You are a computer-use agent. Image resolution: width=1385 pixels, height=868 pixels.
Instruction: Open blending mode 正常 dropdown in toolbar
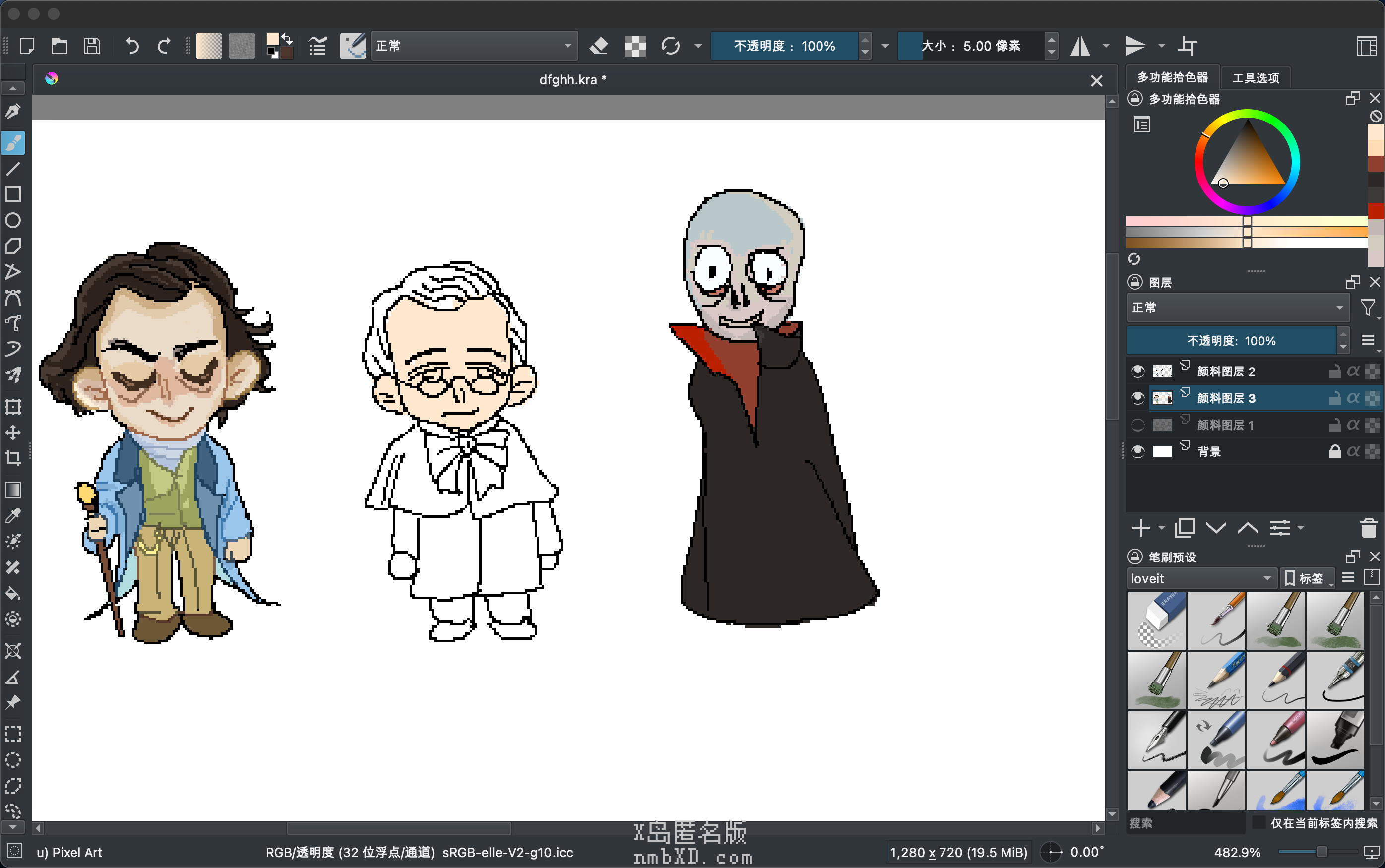[x=474, y=46]
